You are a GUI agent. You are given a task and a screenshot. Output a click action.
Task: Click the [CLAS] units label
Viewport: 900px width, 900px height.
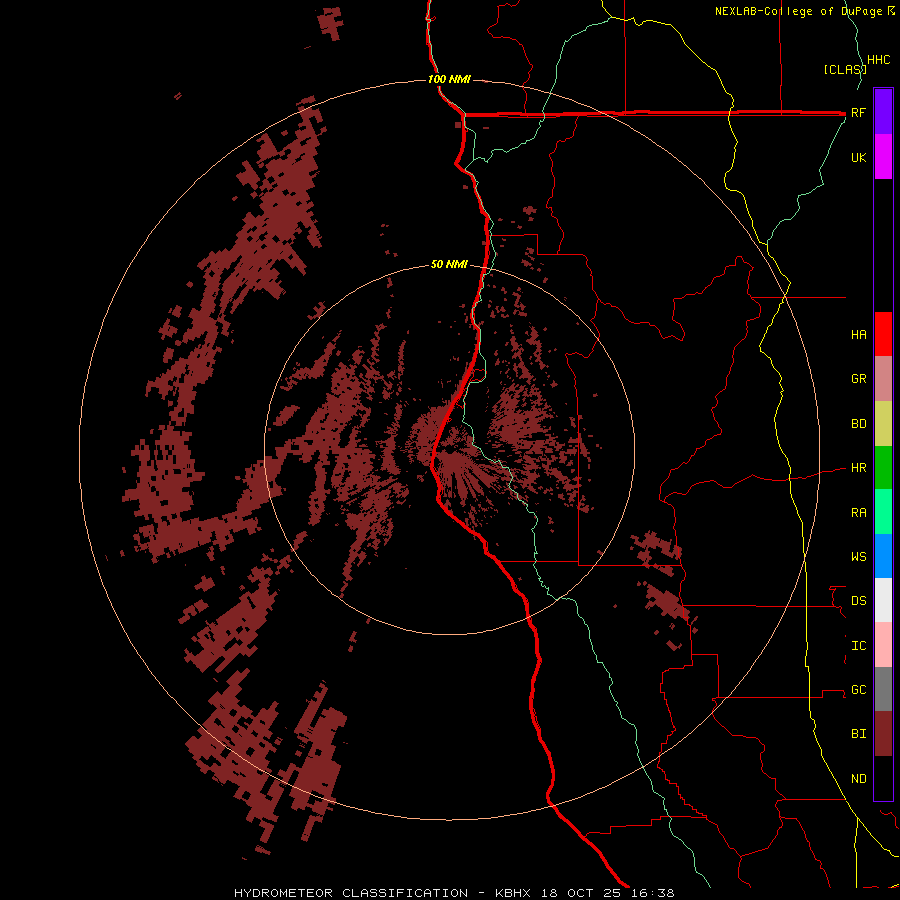click(845, 69)
